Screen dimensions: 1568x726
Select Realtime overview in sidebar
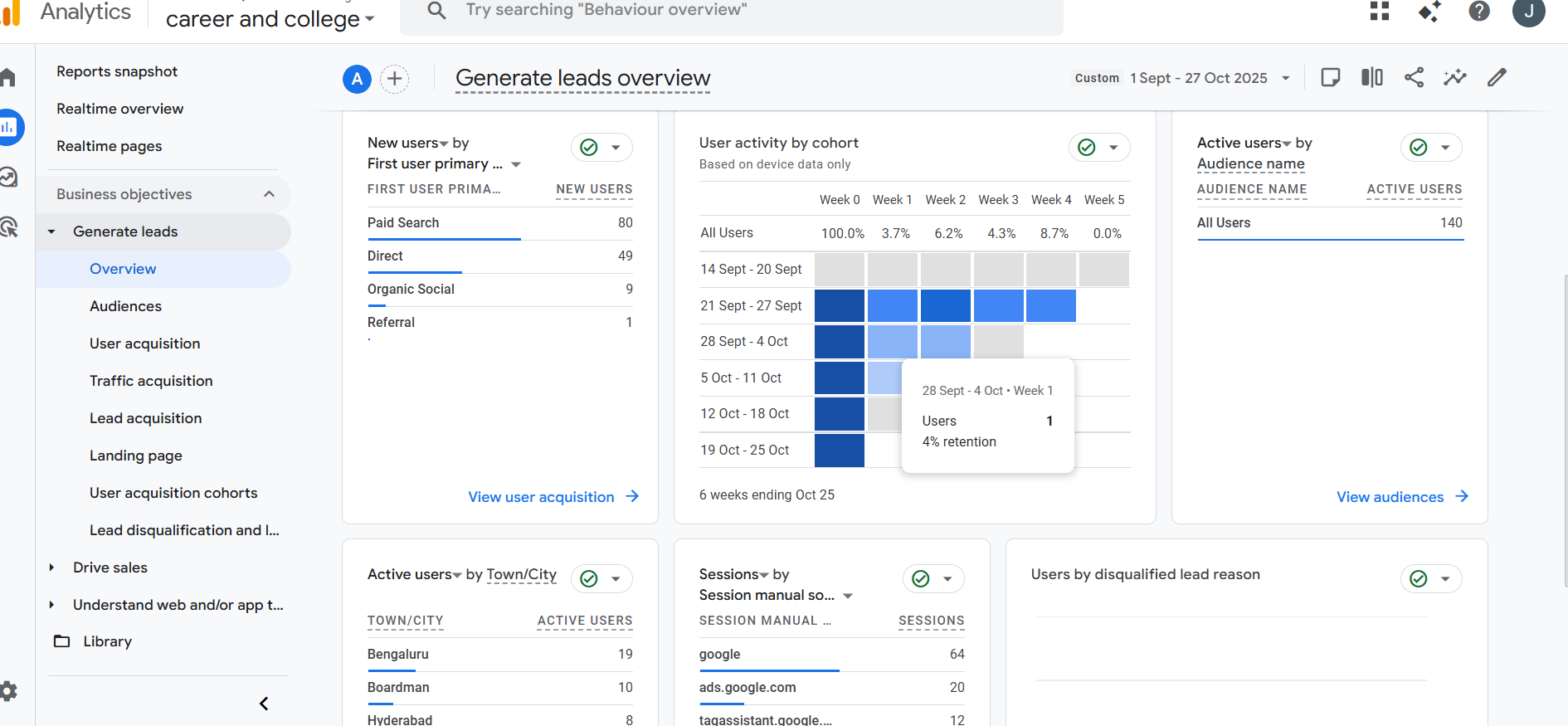[119, 109]
